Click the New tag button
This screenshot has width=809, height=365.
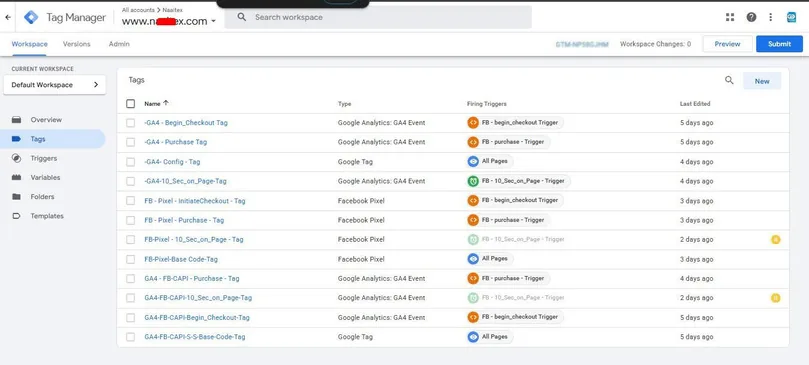[x=762, y=81]
